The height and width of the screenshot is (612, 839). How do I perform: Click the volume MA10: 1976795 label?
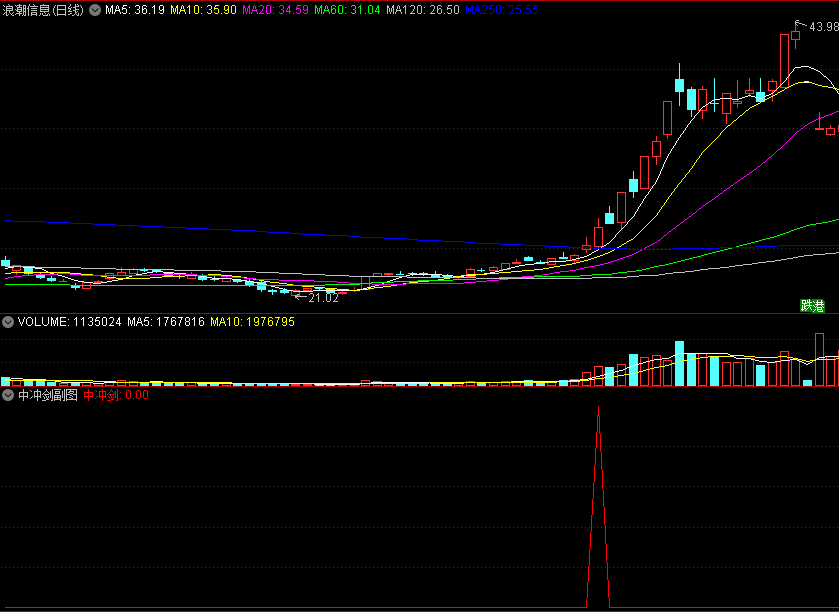coord(253,322)
